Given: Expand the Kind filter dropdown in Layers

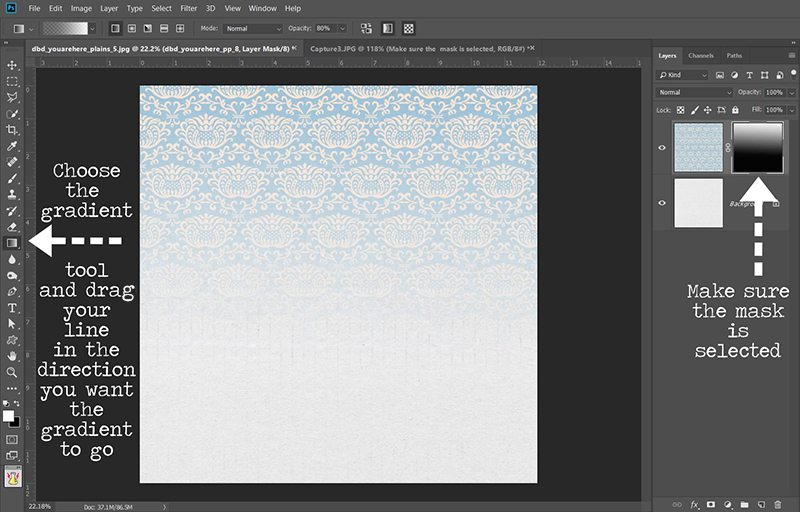Looking at the screenshot, I should [x=684, y=75].
